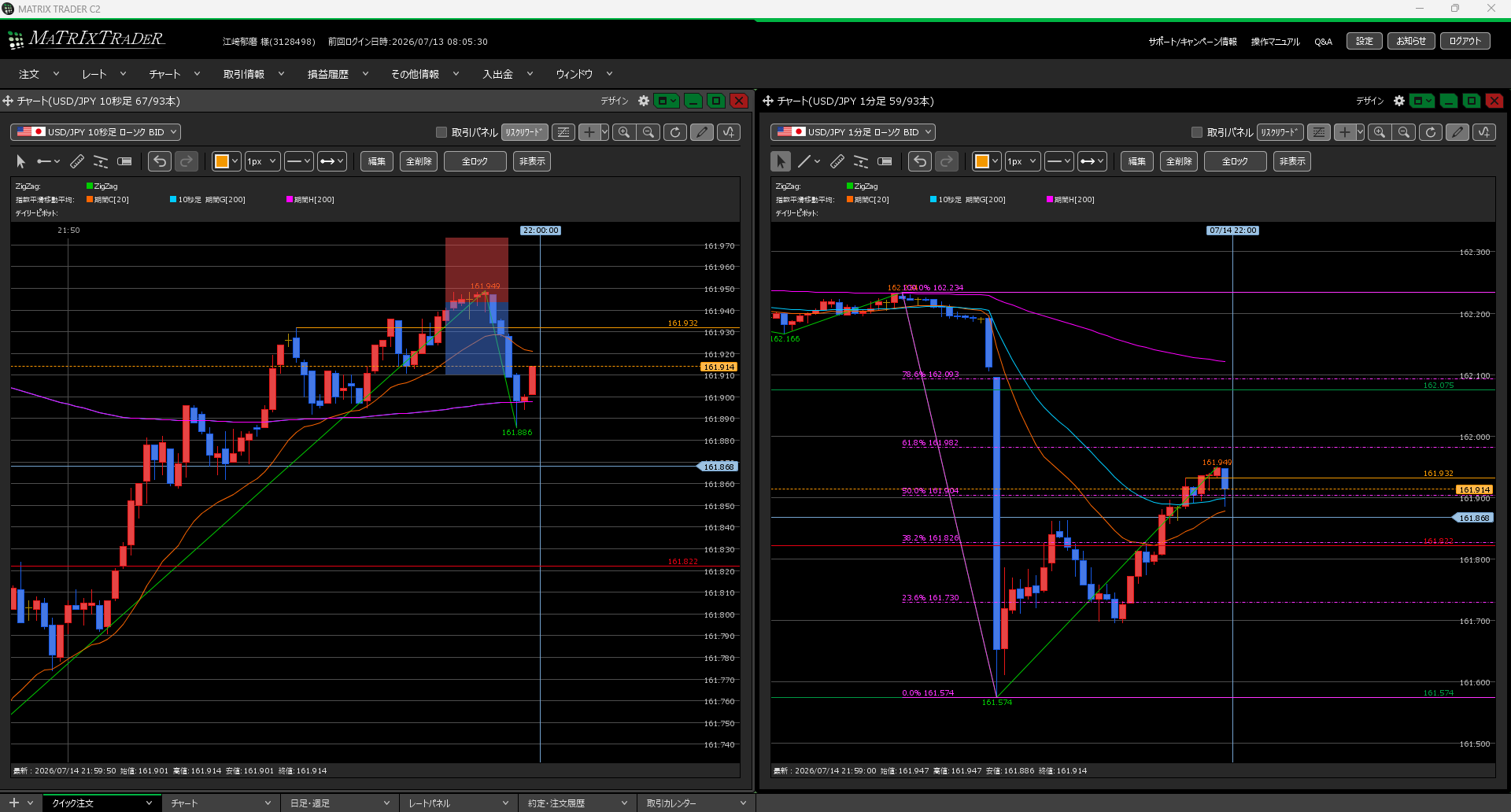Image resolution: width=1511 pixels, height=812 pixels.
Task: Open orange color picker in 10秒足 chart
Action: coord(226,161)
